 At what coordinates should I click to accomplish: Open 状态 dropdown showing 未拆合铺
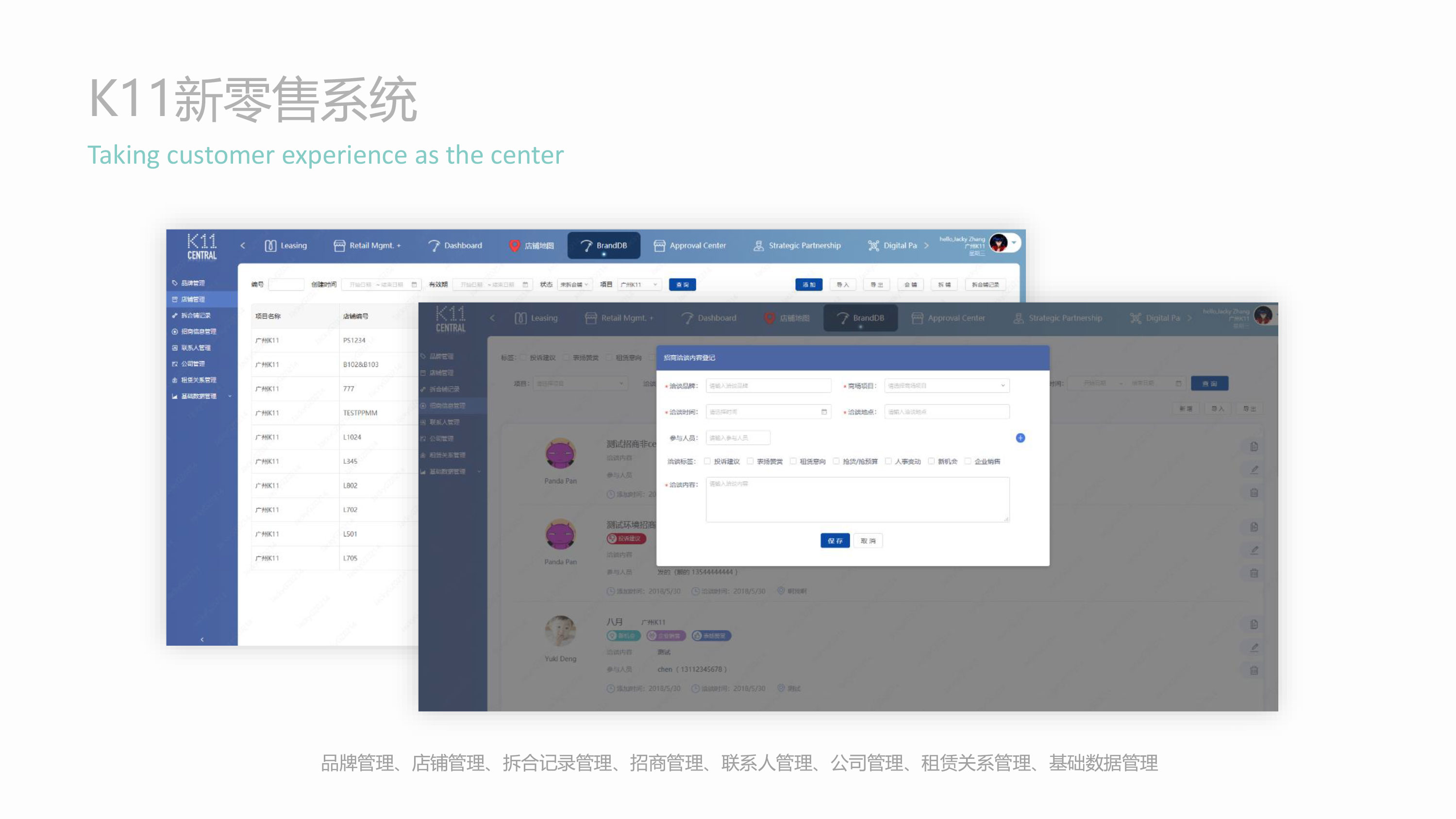tap(574, 284)
